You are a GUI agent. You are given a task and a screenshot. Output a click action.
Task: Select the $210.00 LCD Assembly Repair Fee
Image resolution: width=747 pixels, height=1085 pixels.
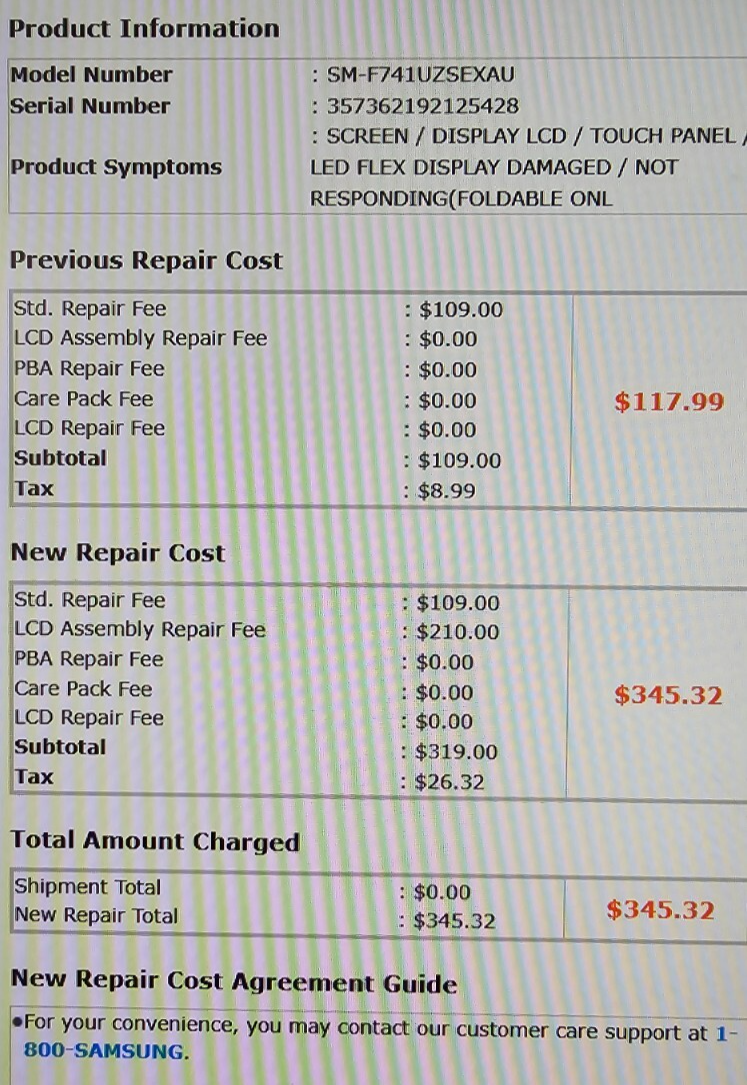tap(457, 632)
